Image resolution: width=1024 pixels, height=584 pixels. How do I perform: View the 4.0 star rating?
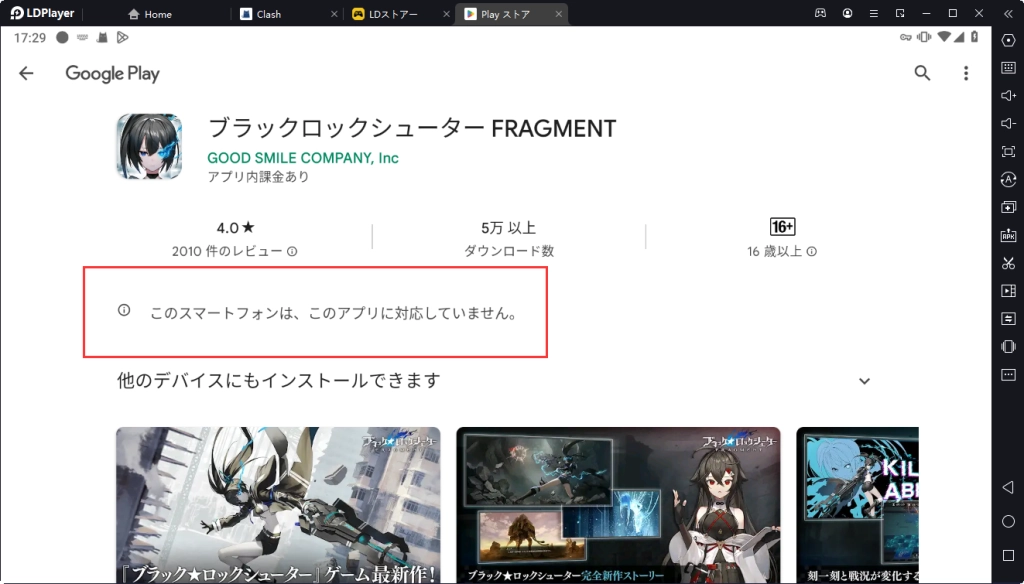pos(235,228)
